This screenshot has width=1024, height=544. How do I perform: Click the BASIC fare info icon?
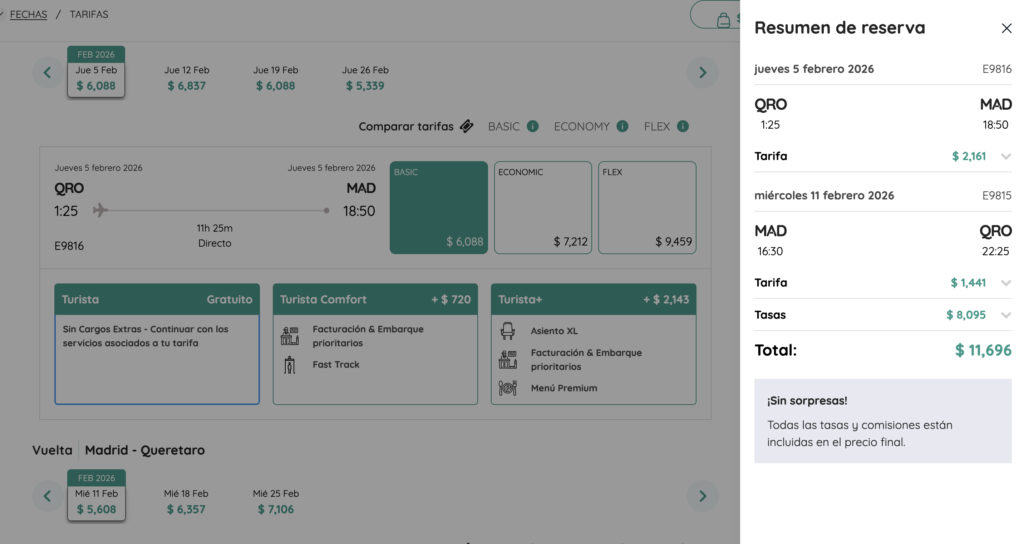point(532,126)
